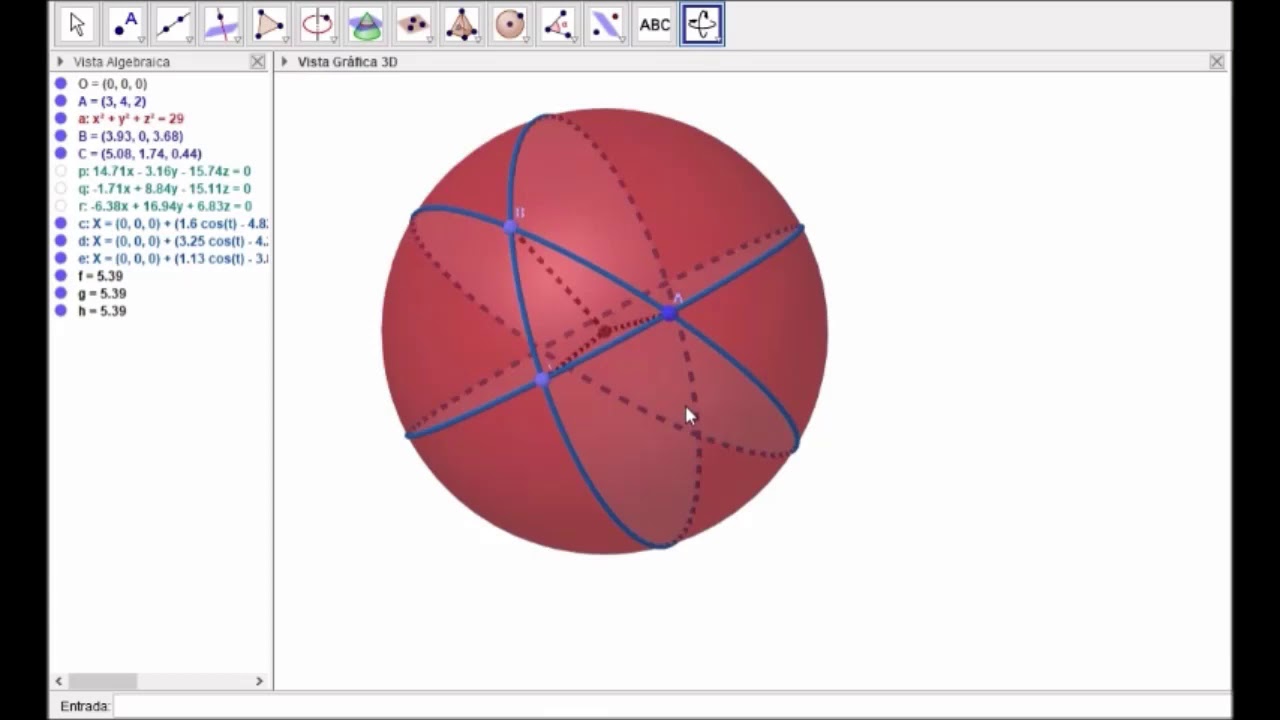The image size is (1280, 720).
Task: Select the Pyramid tool
Action: 461,25
